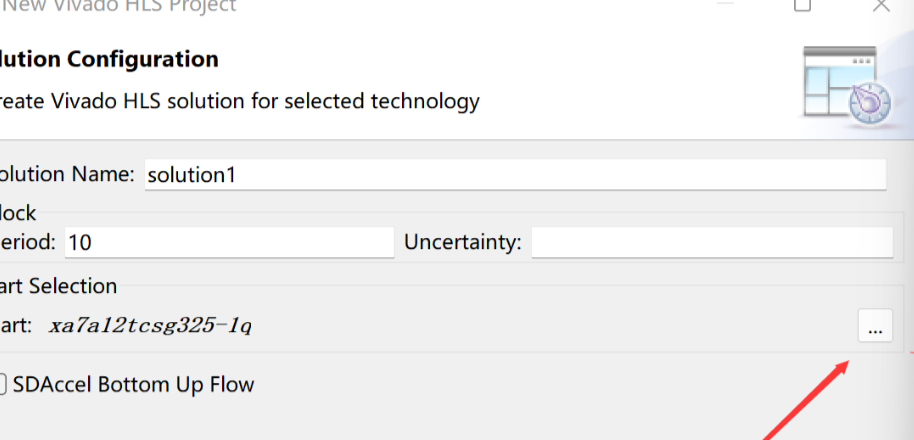Open part browser with the ellipsis button
914x440 pixels.
pyautogui.click(x=875, y=325)
